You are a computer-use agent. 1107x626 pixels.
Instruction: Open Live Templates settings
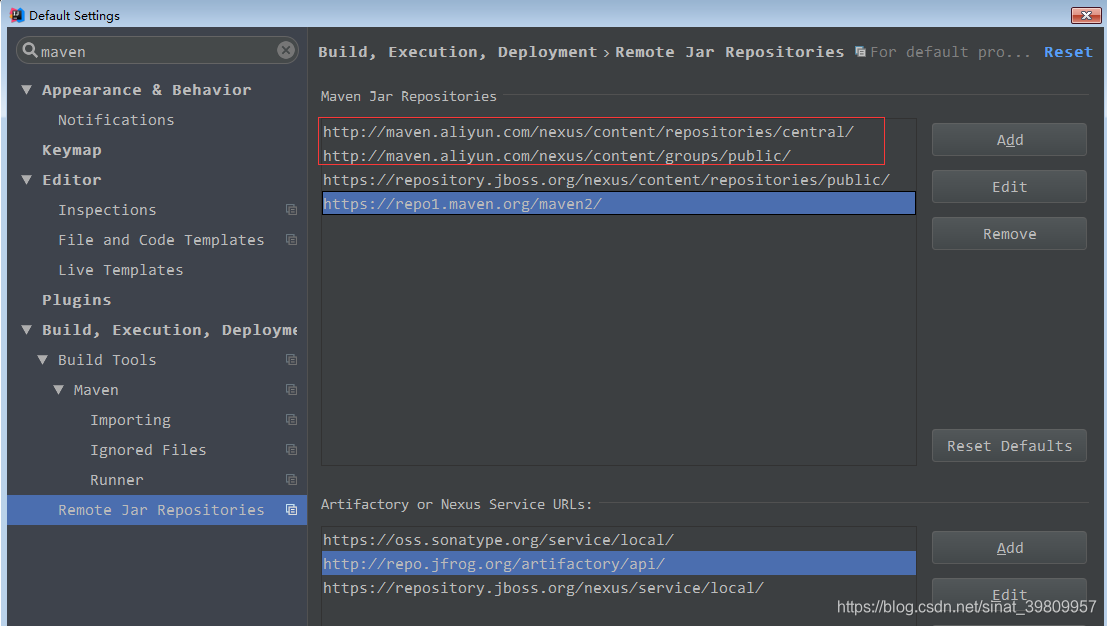[121, 270]
